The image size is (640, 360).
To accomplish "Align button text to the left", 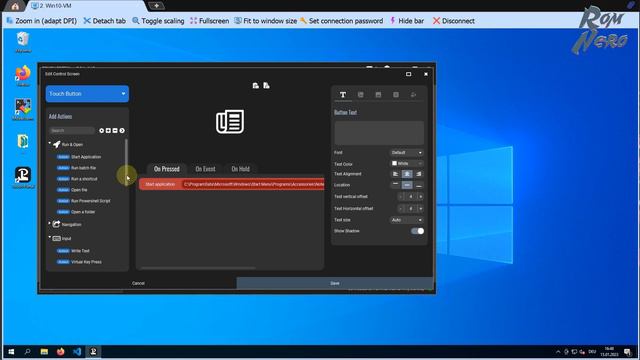I will [396, 174].
